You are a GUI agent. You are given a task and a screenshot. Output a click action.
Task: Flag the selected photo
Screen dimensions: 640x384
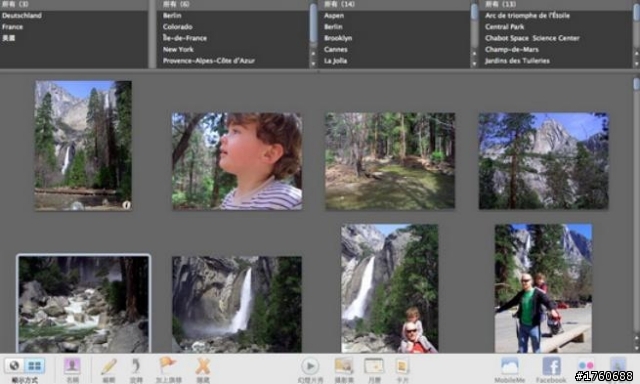(x=168, y=366)
